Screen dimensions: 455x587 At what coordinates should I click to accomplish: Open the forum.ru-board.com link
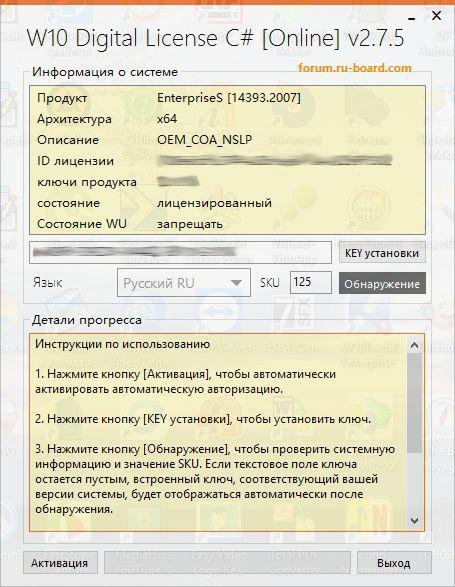coord(354,68)
